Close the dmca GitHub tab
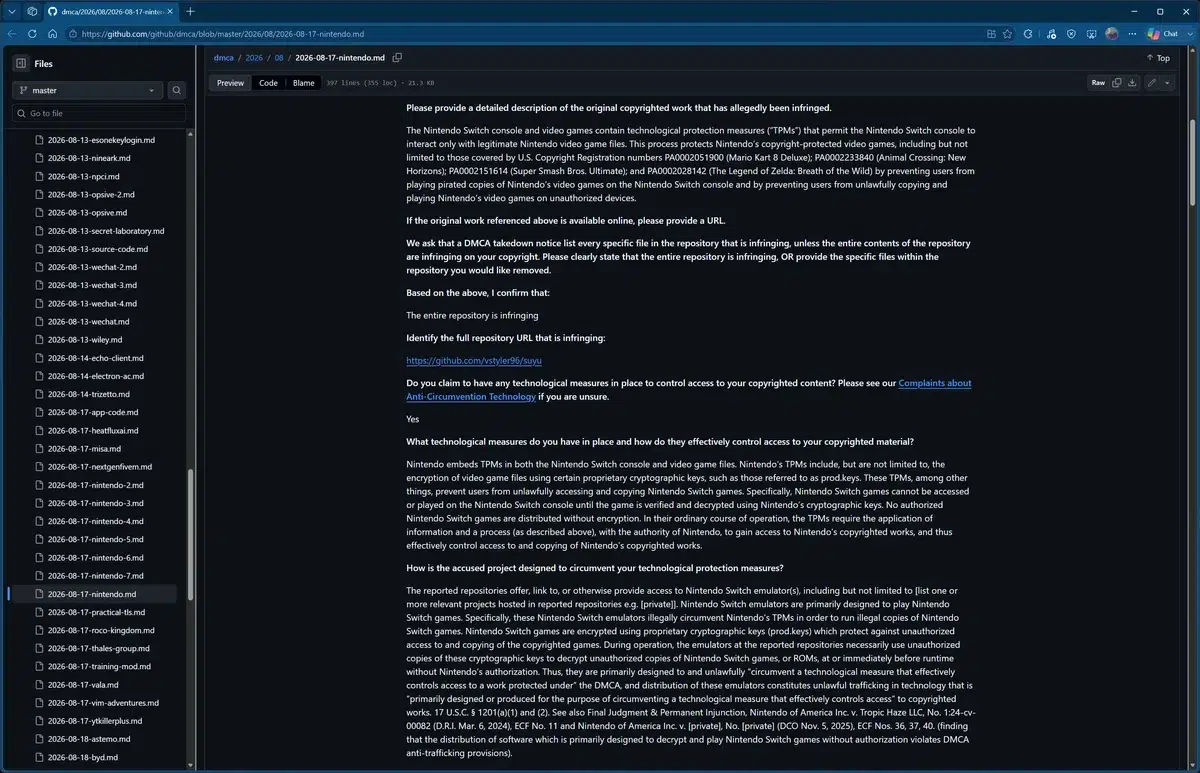This screenshot has width=1200, height=773. (171, 11)
